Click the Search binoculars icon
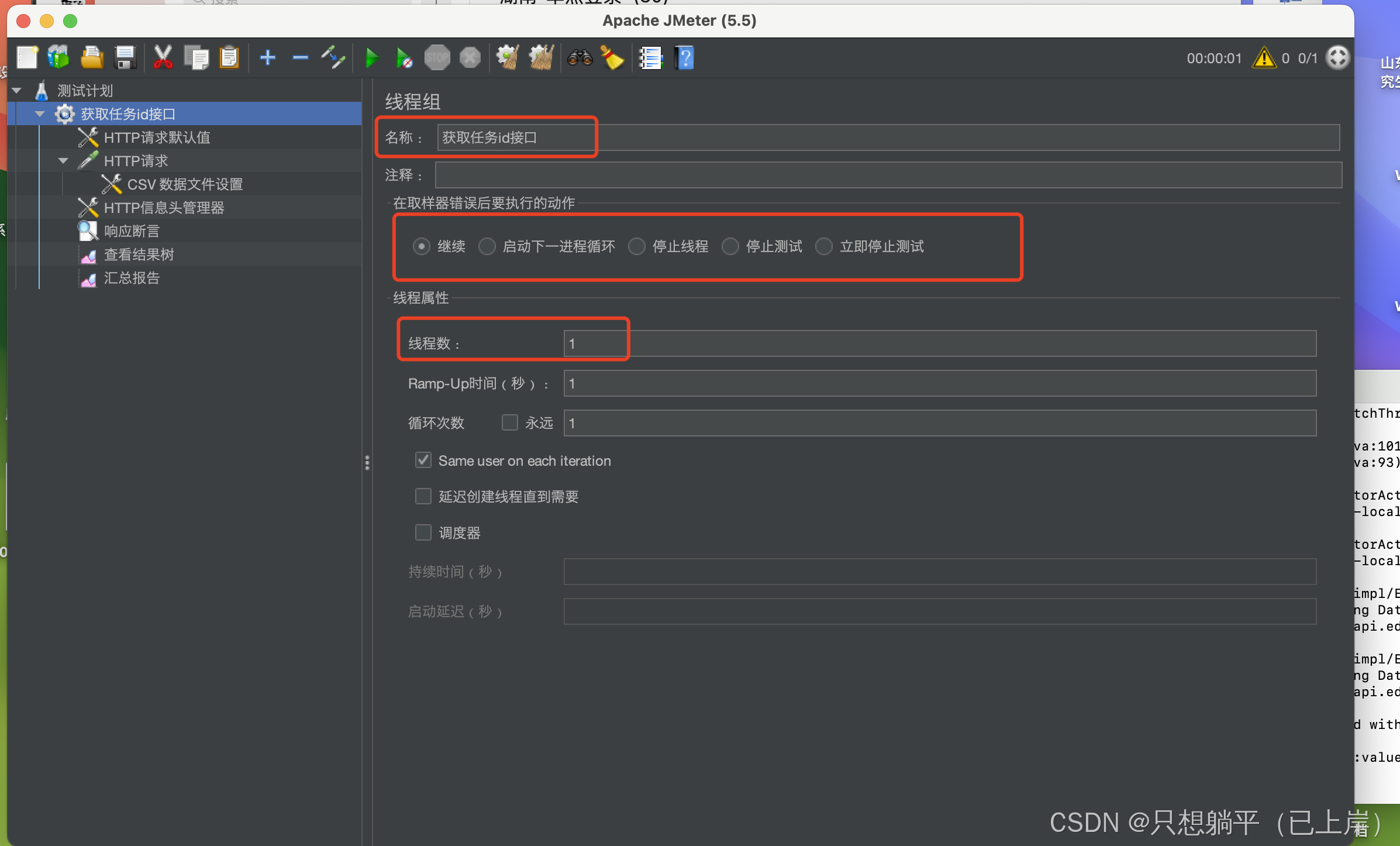Image resolution: width=1400 pixels, height=846 pixels. [580, 58]
